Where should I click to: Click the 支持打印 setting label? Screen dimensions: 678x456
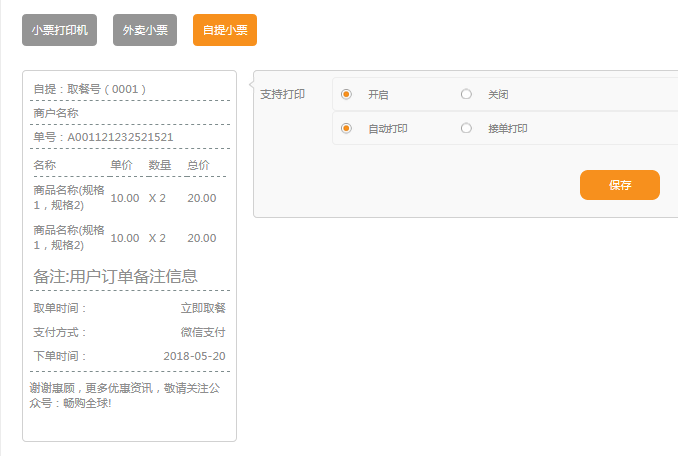282,94
